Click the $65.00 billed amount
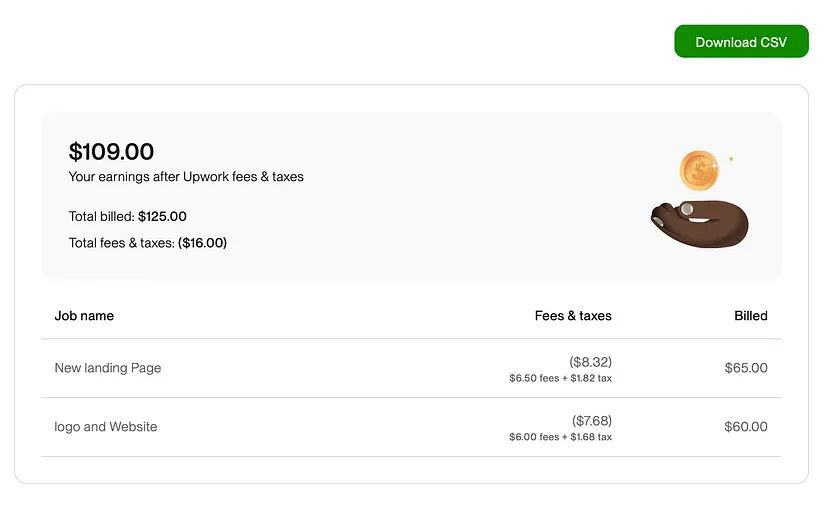 click(x=746, y=368)
